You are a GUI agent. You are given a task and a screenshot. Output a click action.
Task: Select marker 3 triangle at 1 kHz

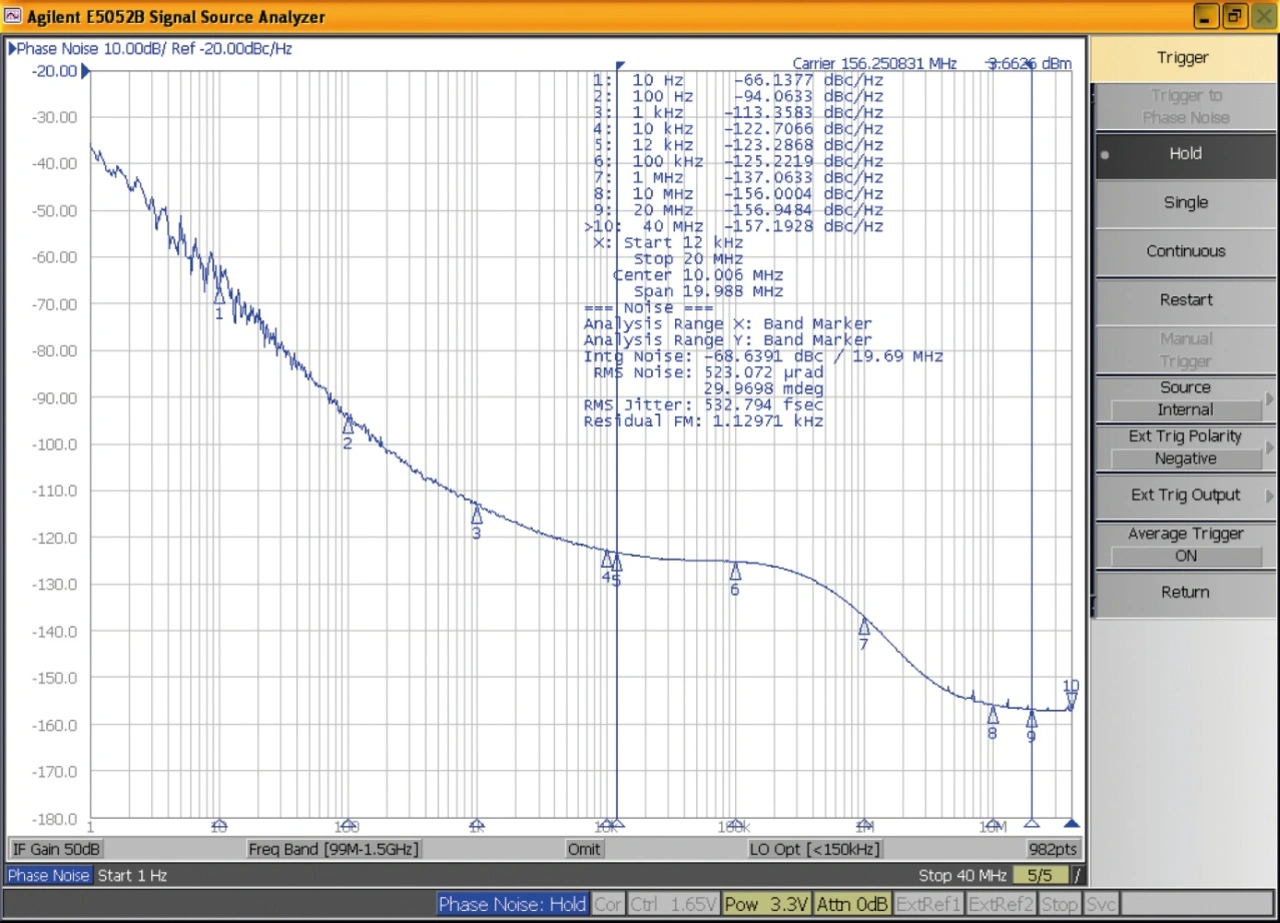[477, 515]
